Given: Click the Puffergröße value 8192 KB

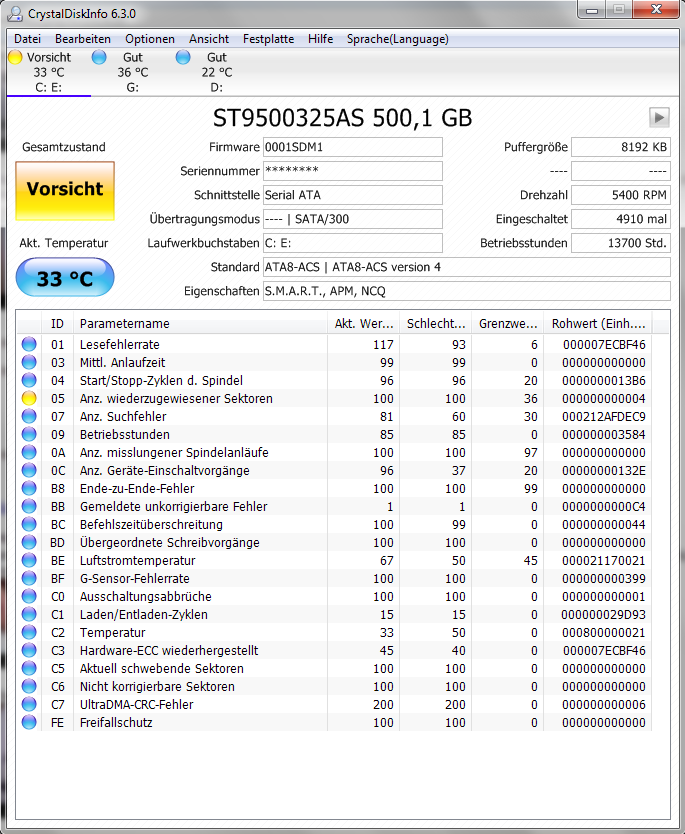Looking at the screenshot, I should tap(621, 147).
